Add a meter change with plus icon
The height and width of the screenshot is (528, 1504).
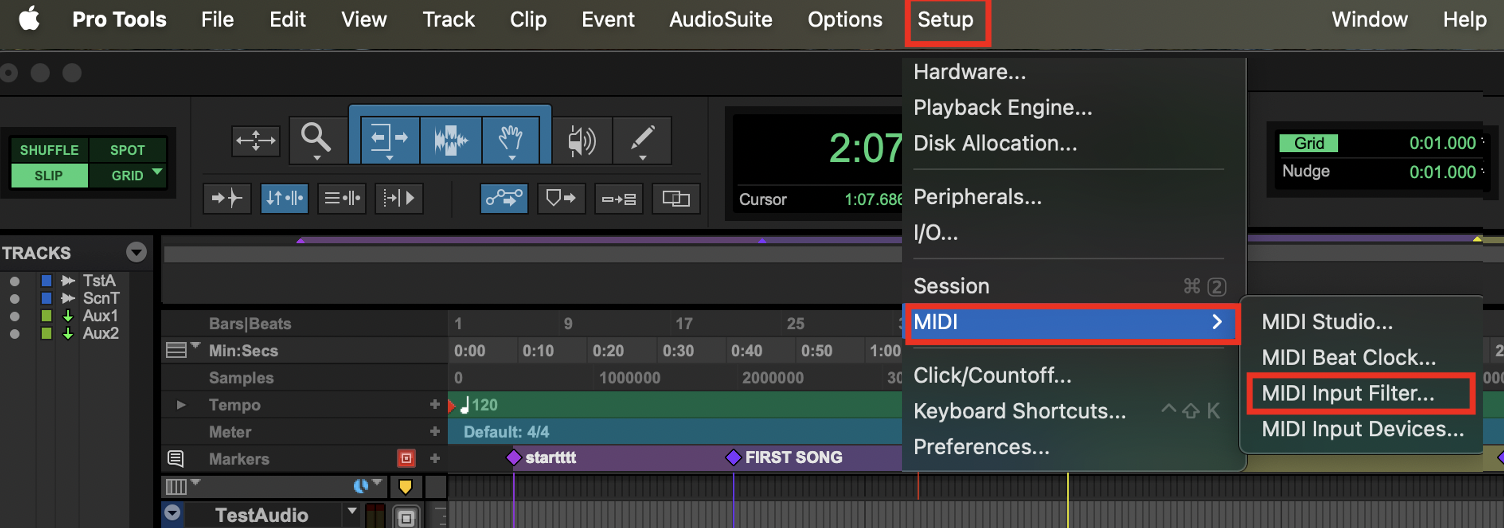(x=435, y=432)
